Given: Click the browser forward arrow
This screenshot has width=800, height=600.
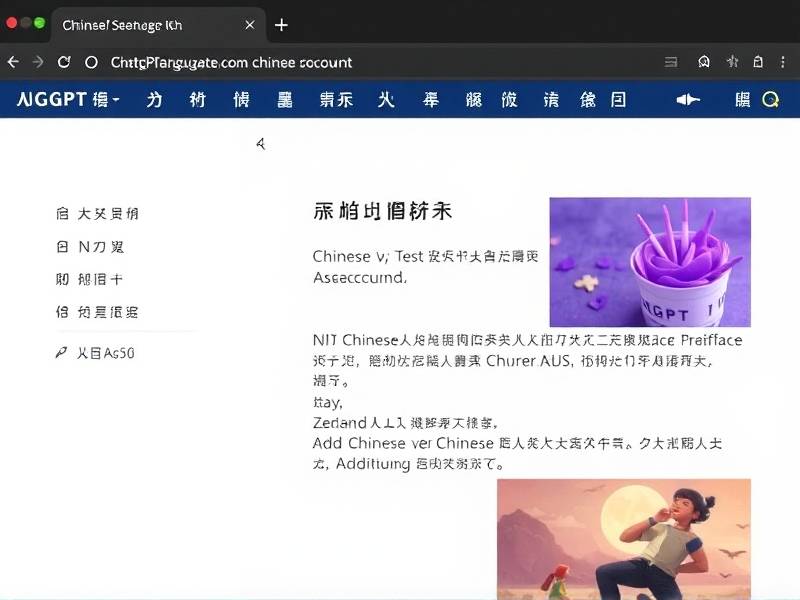Looking at the screenshot, I should [x=38, y=62].
